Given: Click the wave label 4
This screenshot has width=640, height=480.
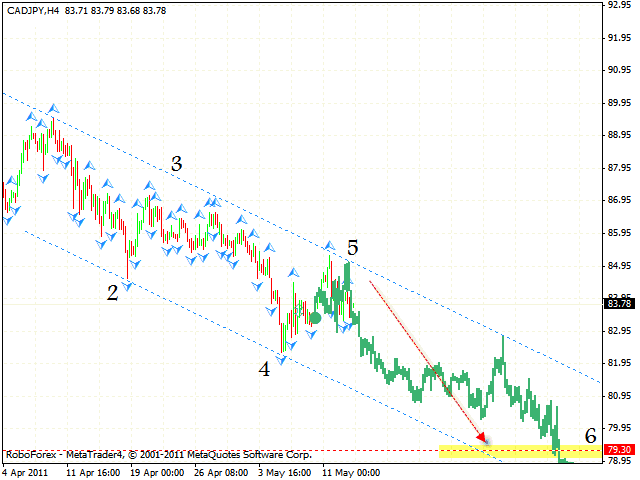Looking at the screenshot, I should (264, 368).
